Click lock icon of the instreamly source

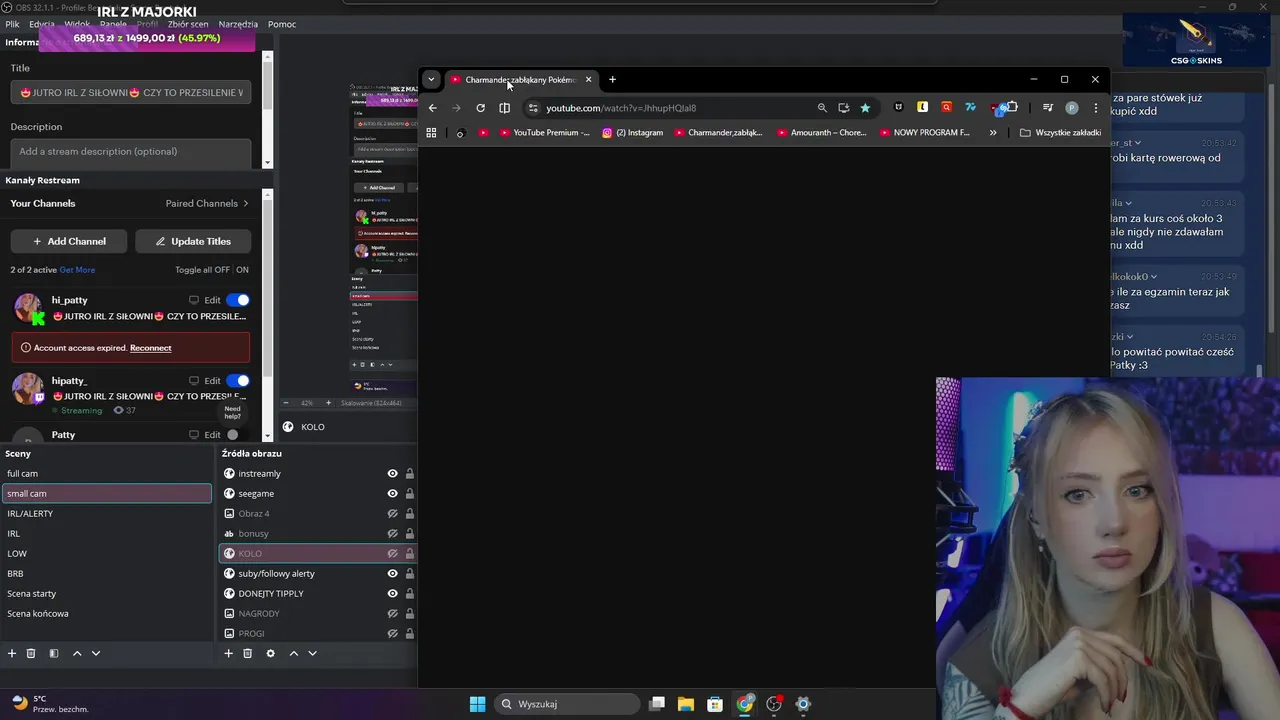pyautogui.click(x=409, y=473)
